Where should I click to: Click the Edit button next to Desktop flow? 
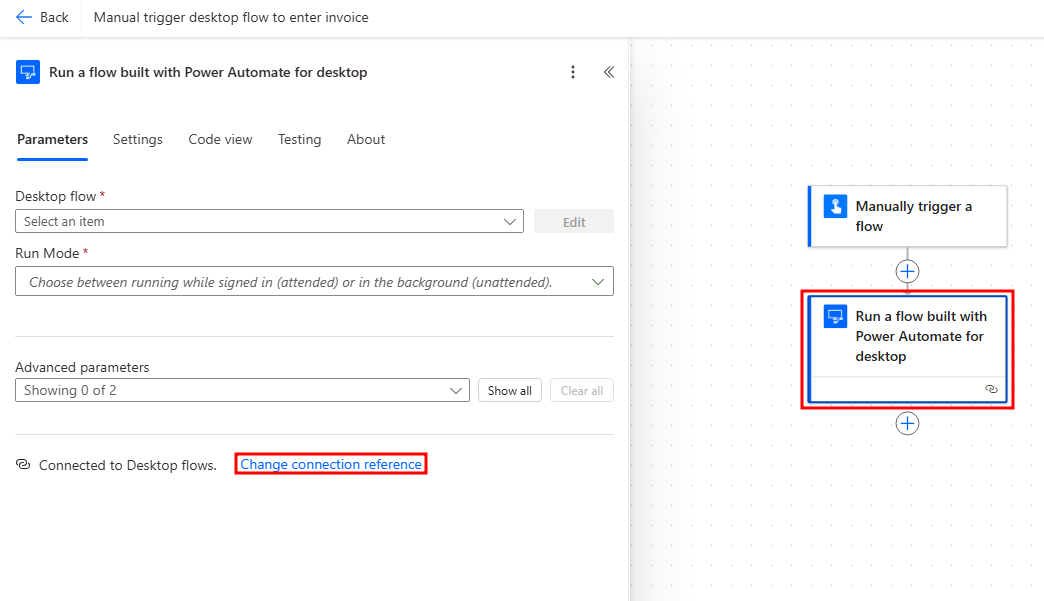coord(574,222)
